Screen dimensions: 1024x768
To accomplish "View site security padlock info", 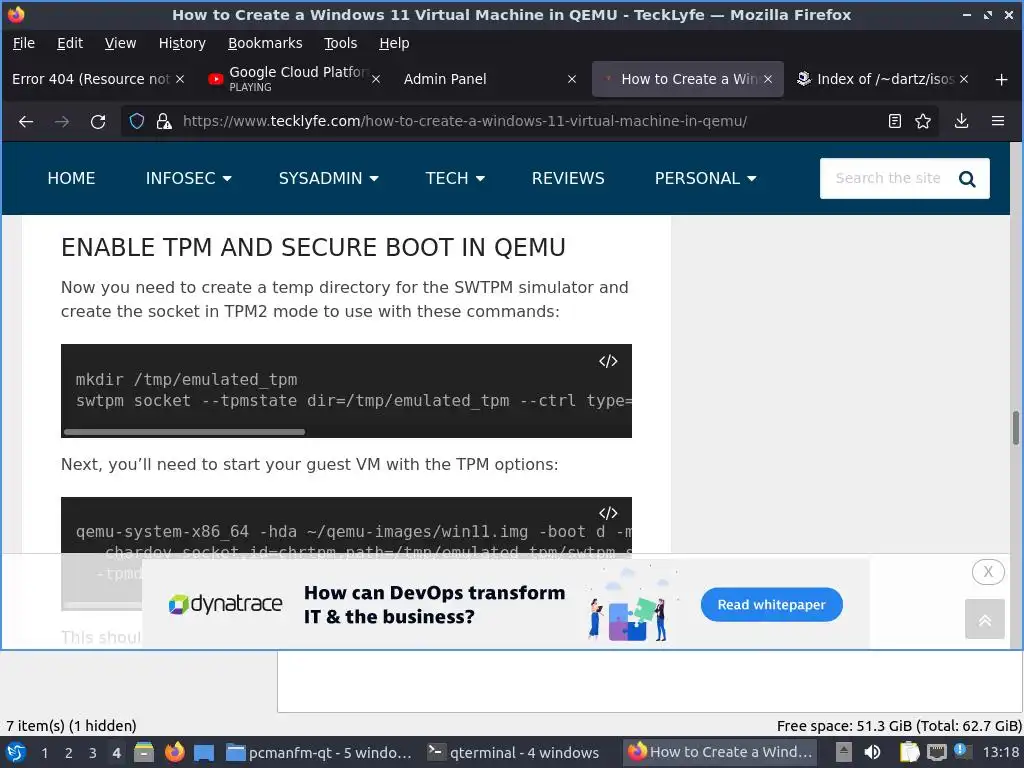I will (164, 121).
